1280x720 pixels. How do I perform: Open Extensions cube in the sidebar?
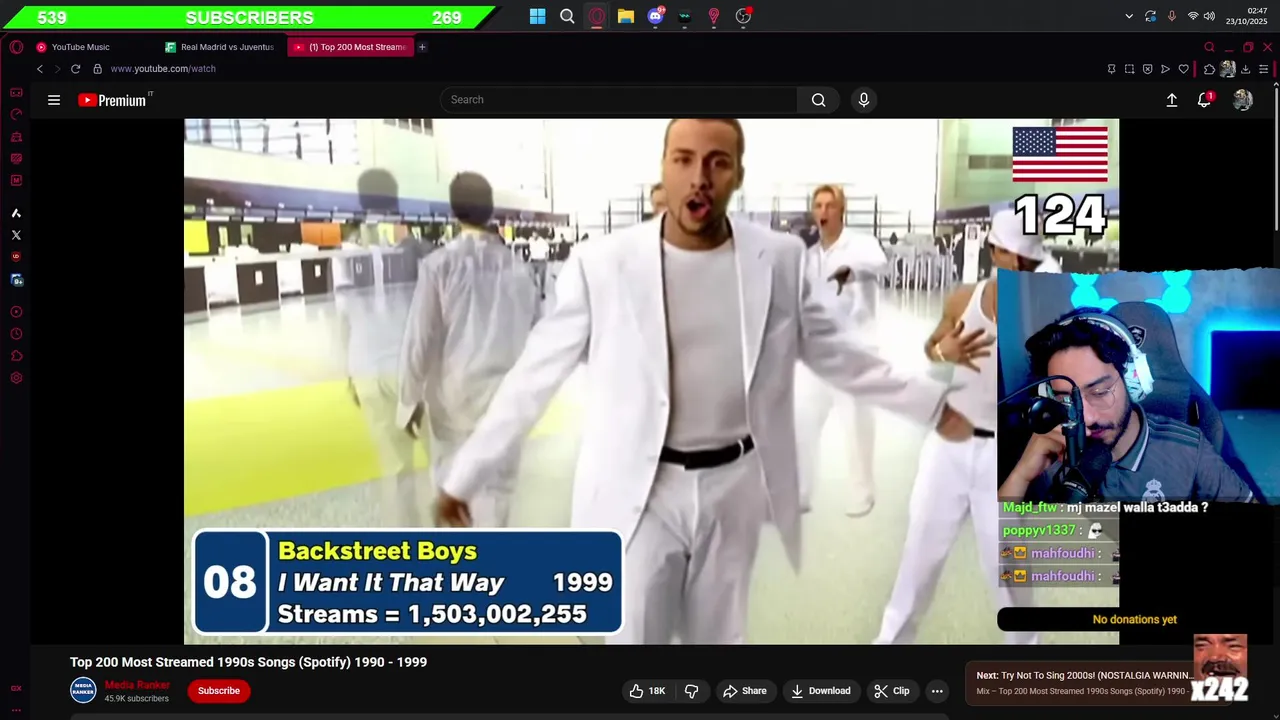tap(16, 356)
